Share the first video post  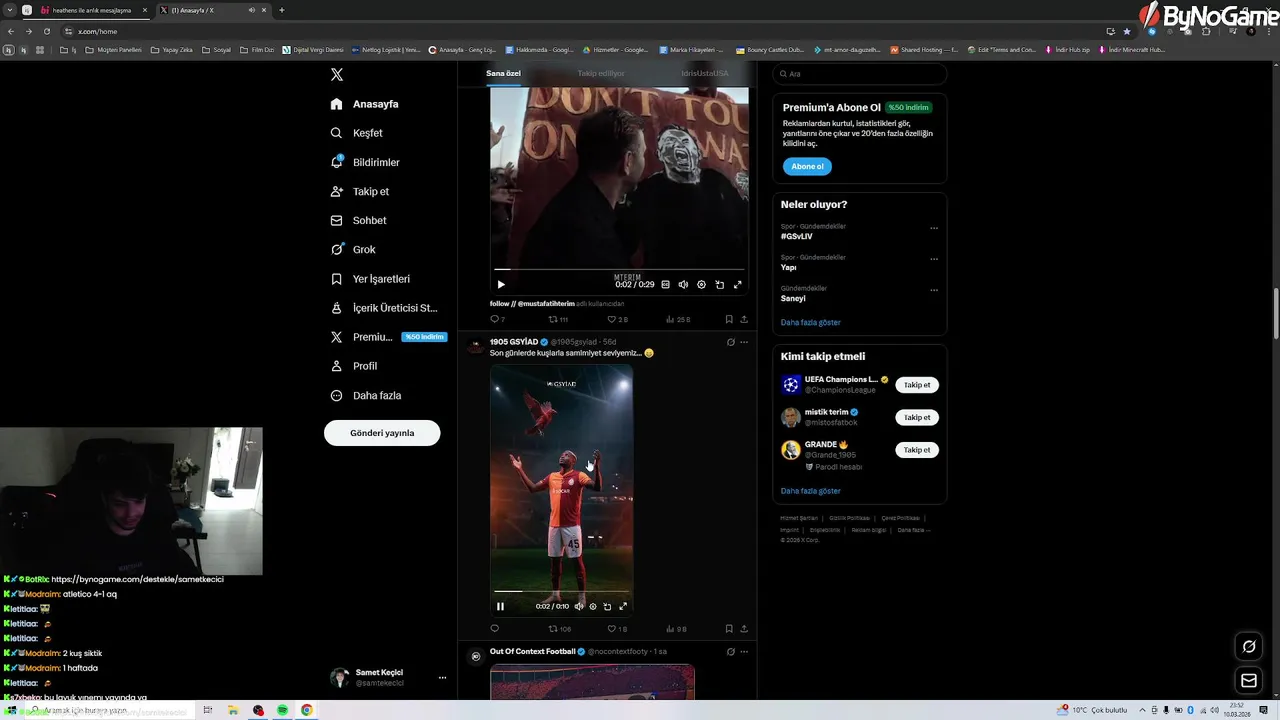[x=744, y=319]
